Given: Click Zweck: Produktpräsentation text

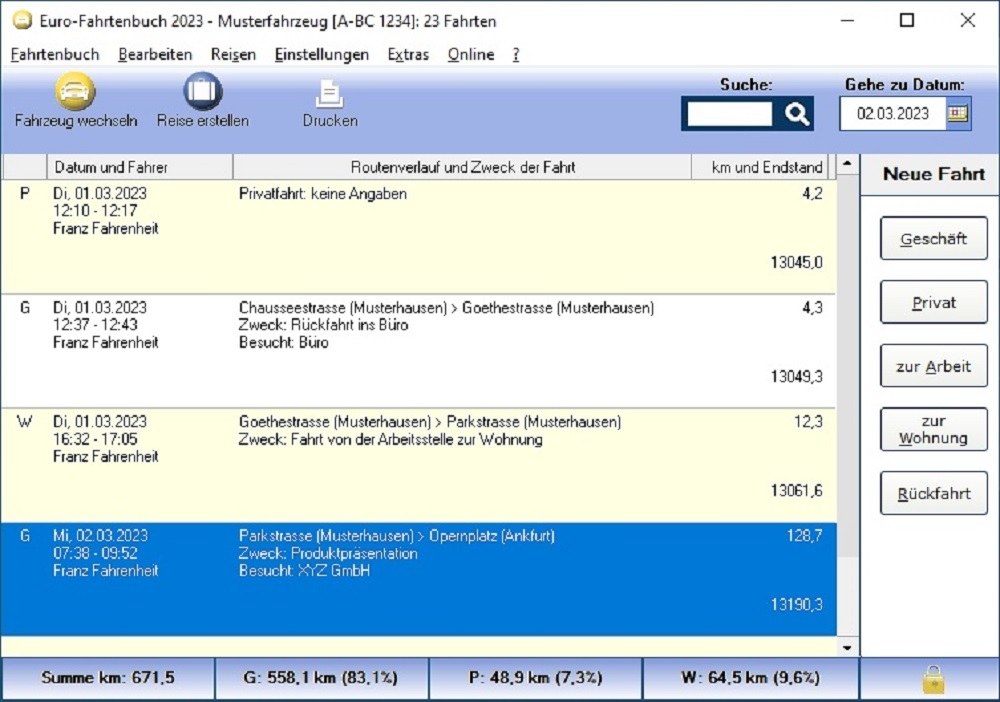Looking at the screenshot, I should coord(328,553).
